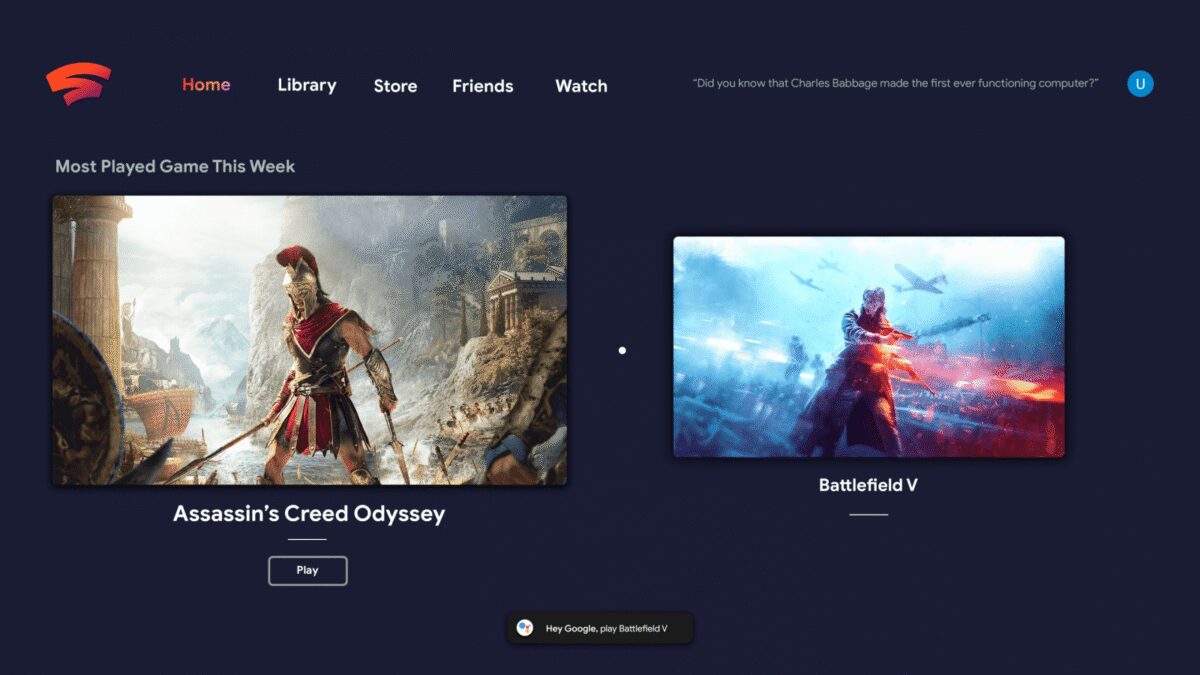The height and width of the screenshot is (675, 1200).
Task: Click the Battlefield V title text
Action: (868, 486)
